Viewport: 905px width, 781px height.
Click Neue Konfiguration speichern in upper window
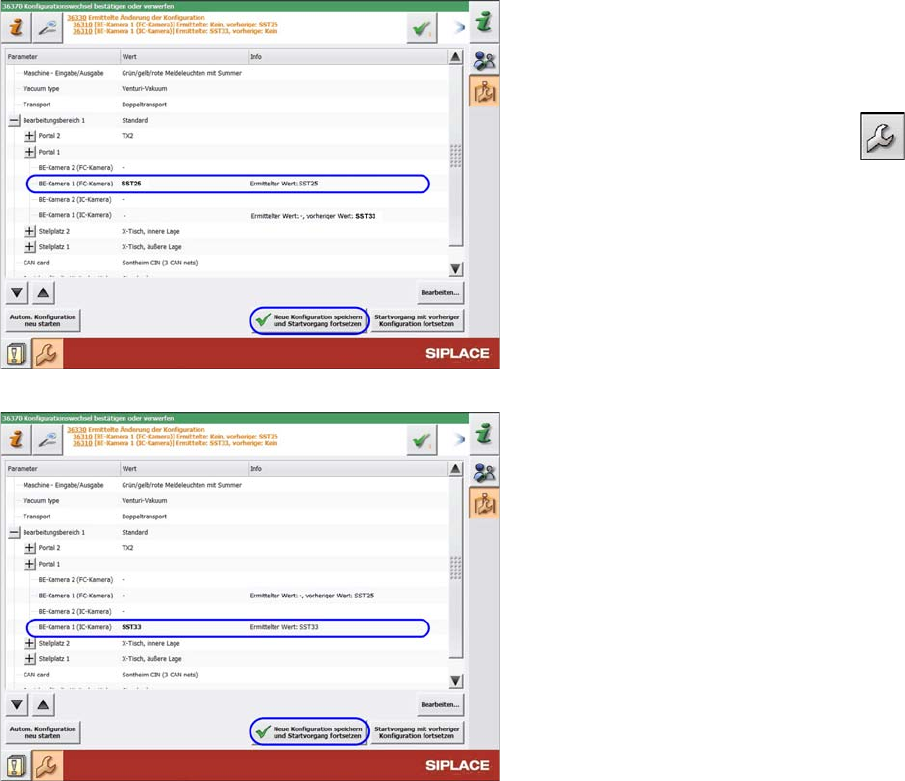coord(310,320)
